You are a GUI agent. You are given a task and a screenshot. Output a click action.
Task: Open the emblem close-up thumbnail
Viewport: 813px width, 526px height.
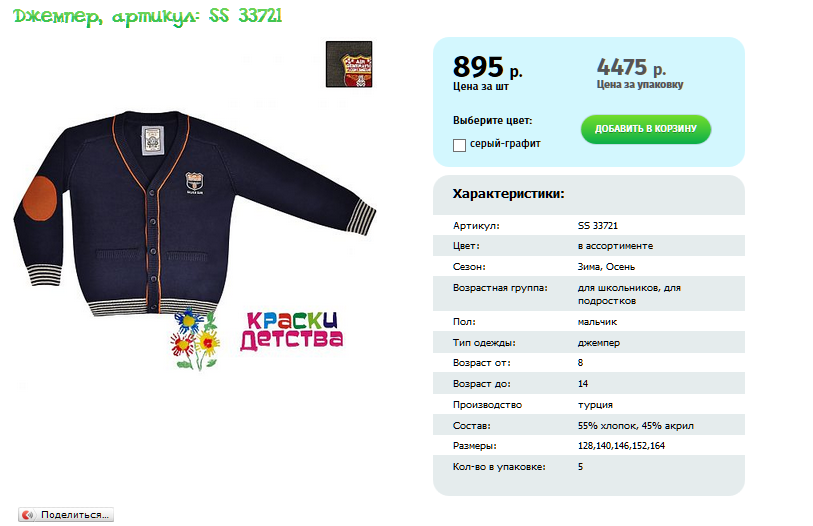[349, 64]
